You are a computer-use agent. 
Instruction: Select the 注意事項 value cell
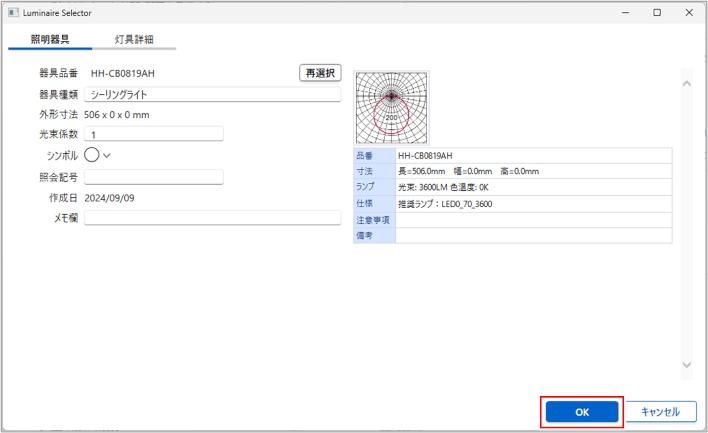[x=533, y=219]
